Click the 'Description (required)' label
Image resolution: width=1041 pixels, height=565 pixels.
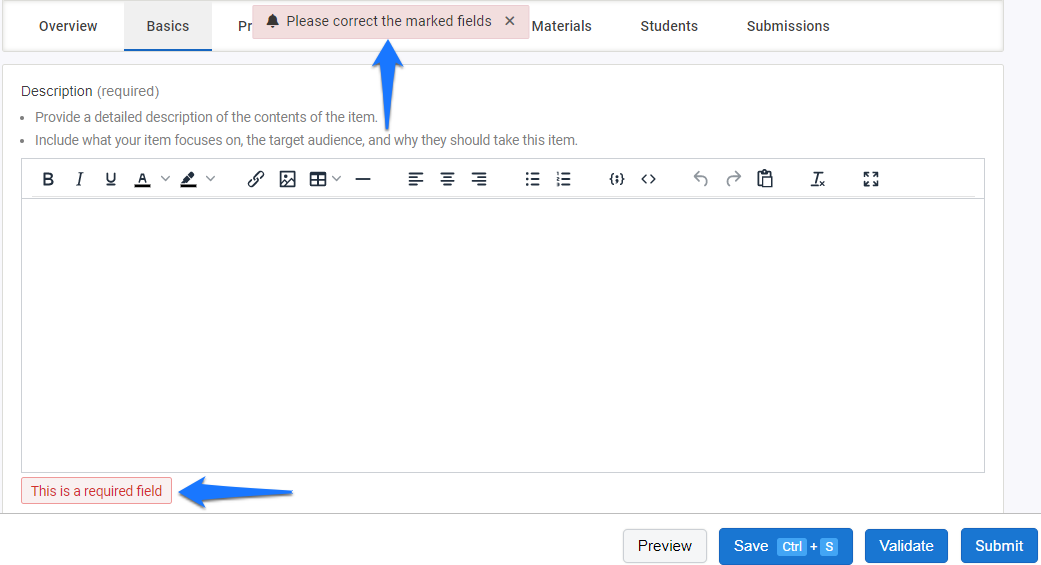(x=90, y=91)
